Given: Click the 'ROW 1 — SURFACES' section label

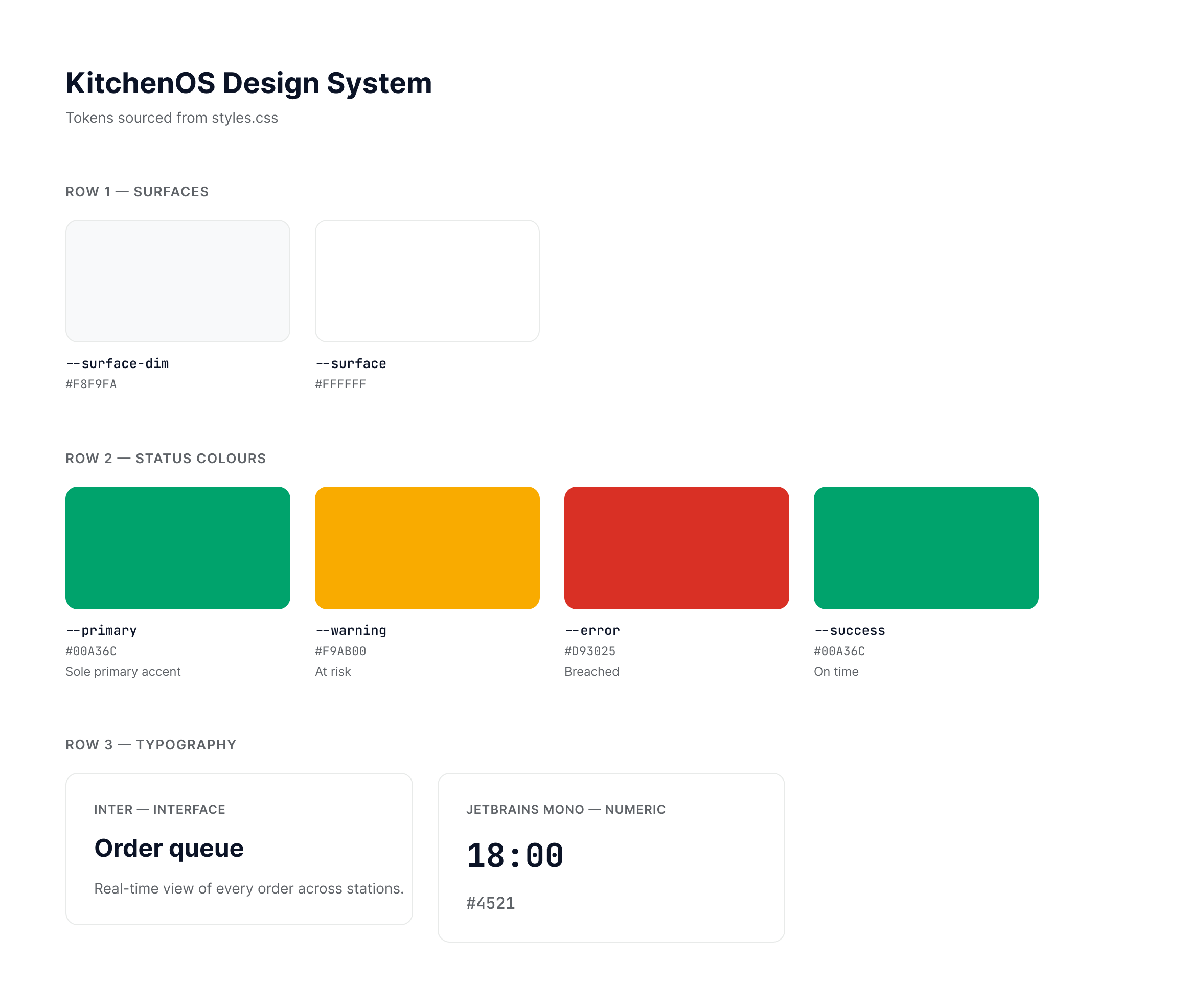Looking at the screenshot, I should 137,192.
